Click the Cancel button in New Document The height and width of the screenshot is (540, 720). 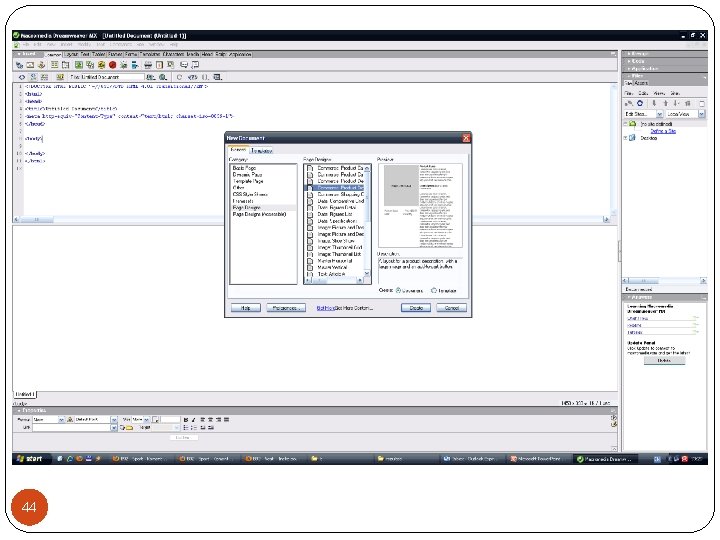(x=451, y=308)
